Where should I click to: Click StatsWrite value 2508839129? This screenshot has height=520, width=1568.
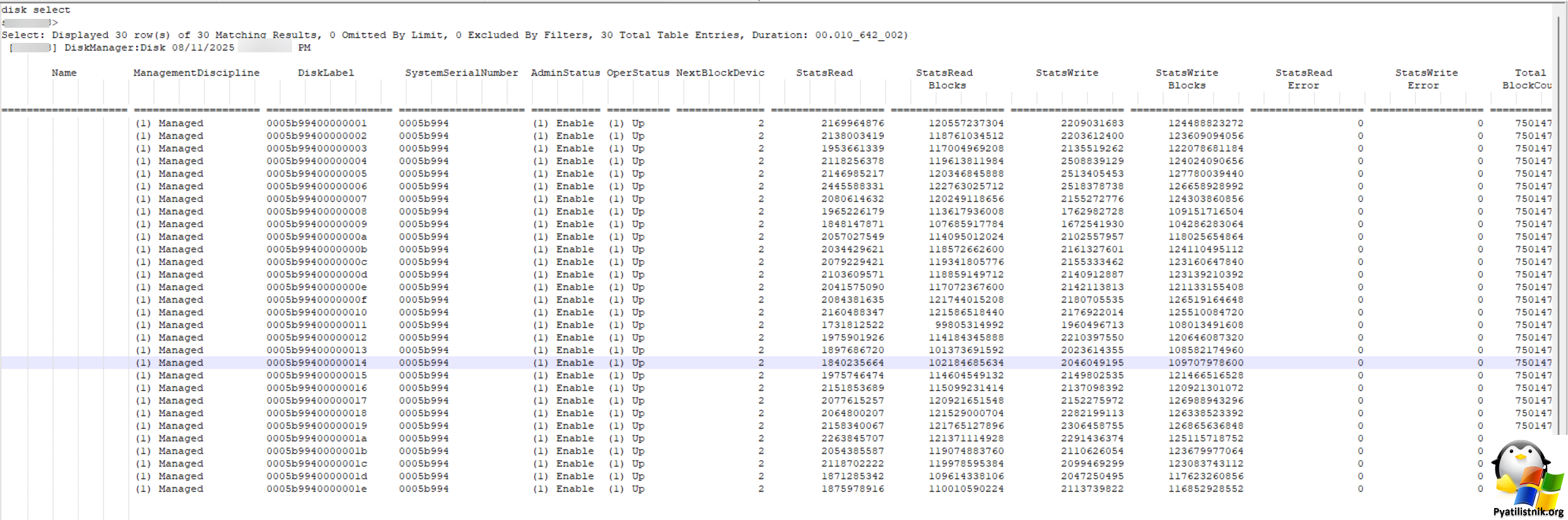(x=1092, y=161)
